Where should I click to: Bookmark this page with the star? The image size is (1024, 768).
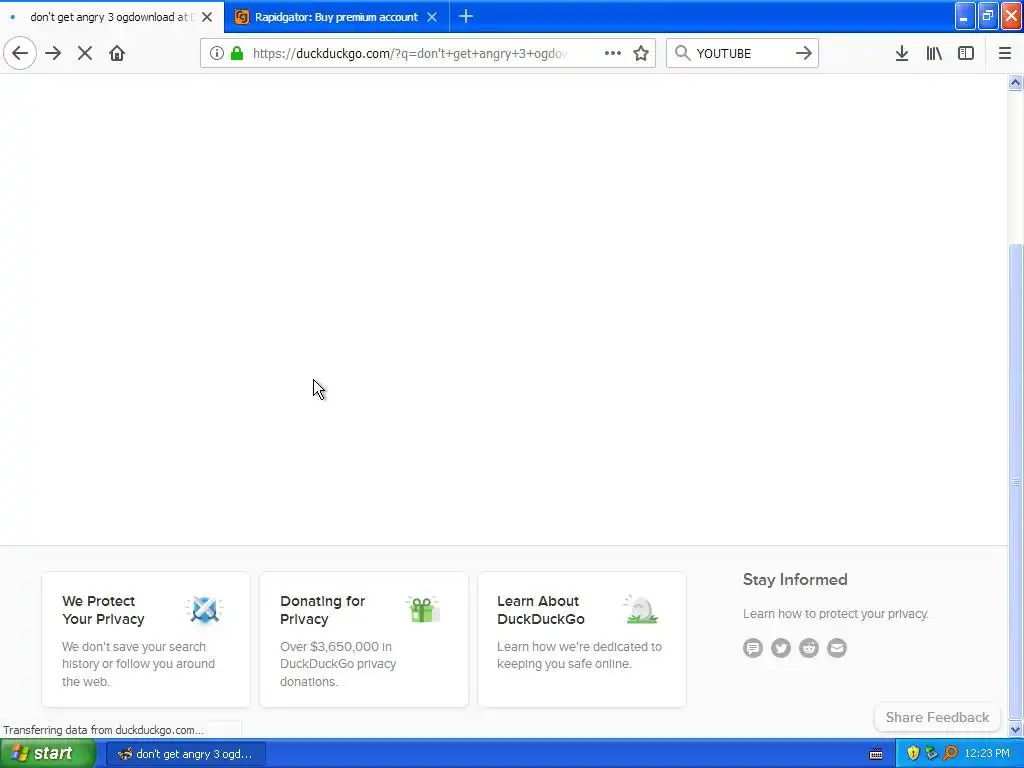pos(641,54)
